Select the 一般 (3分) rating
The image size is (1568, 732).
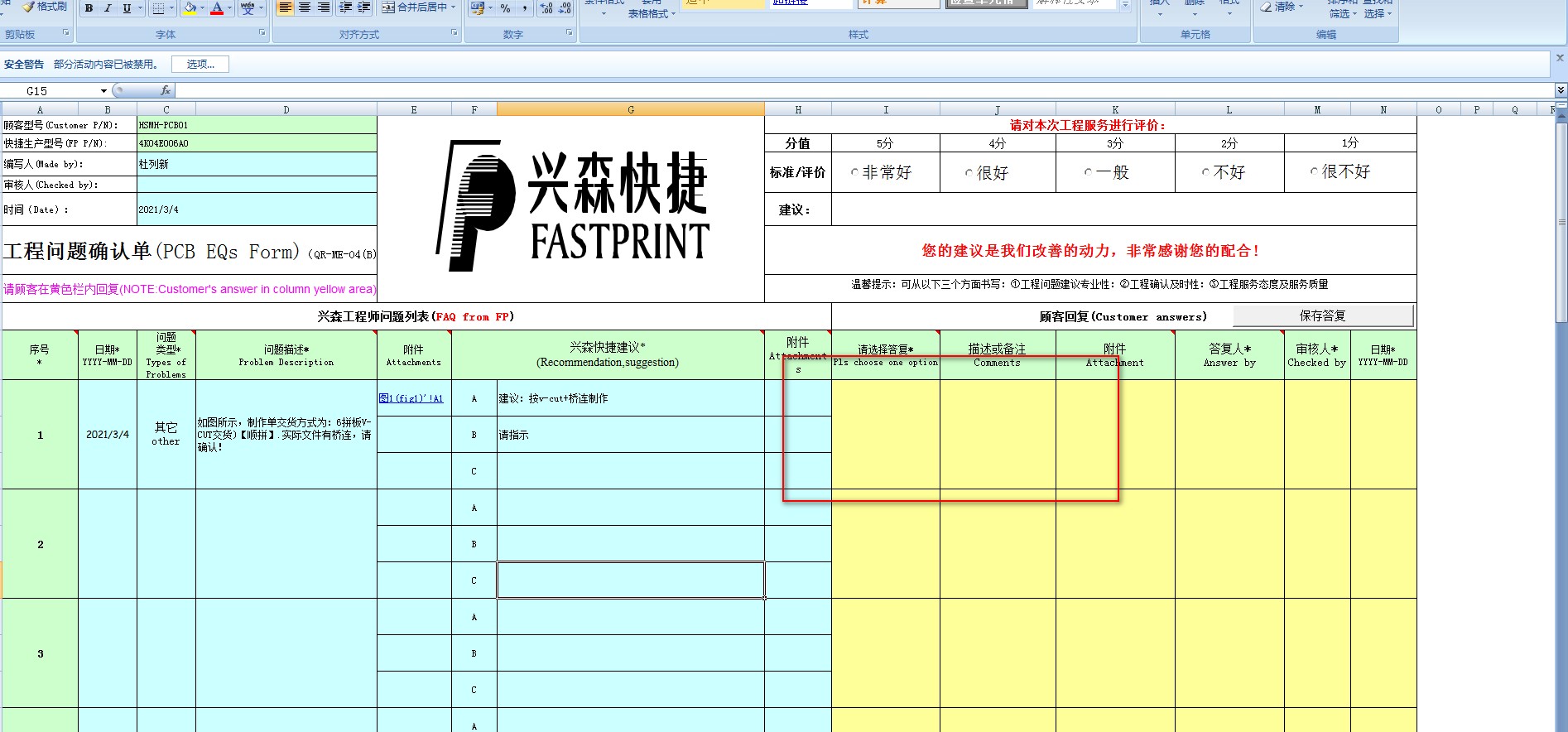tap(1088, 172)
